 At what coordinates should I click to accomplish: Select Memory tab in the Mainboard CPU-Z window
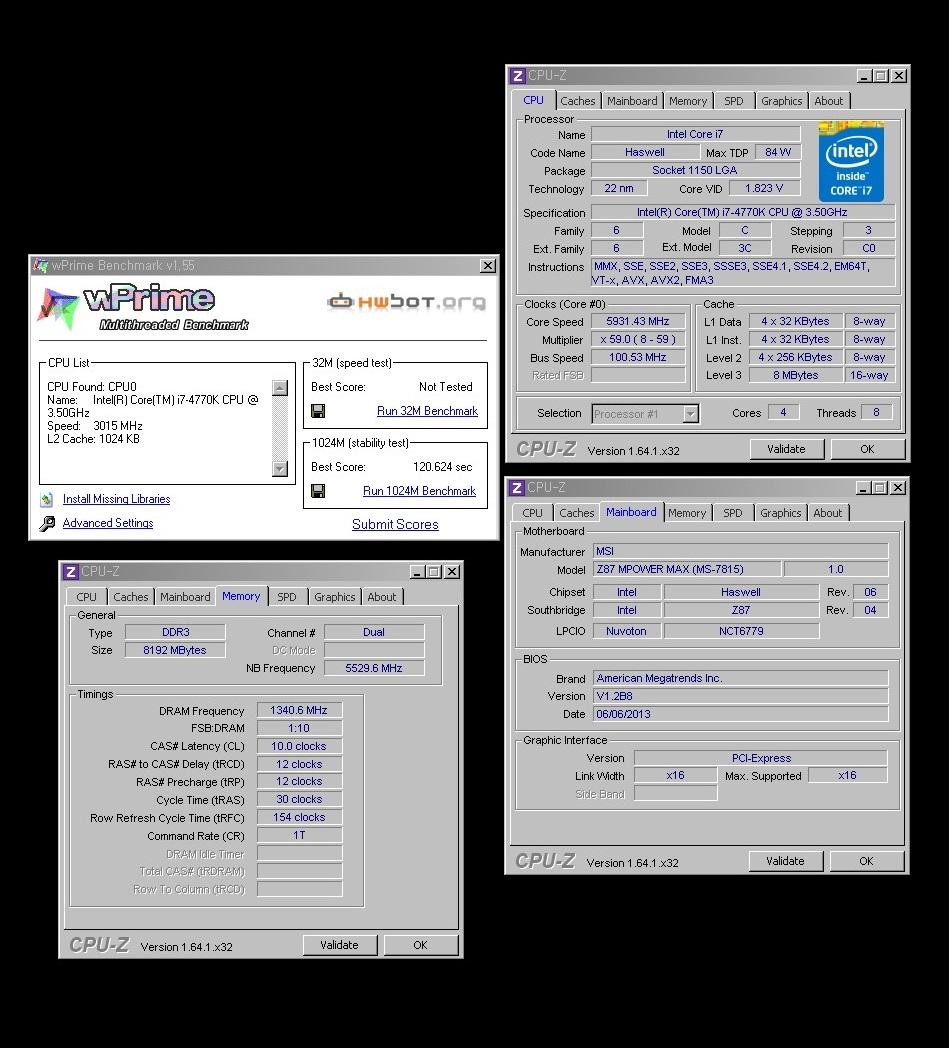[x=687, y=513]
